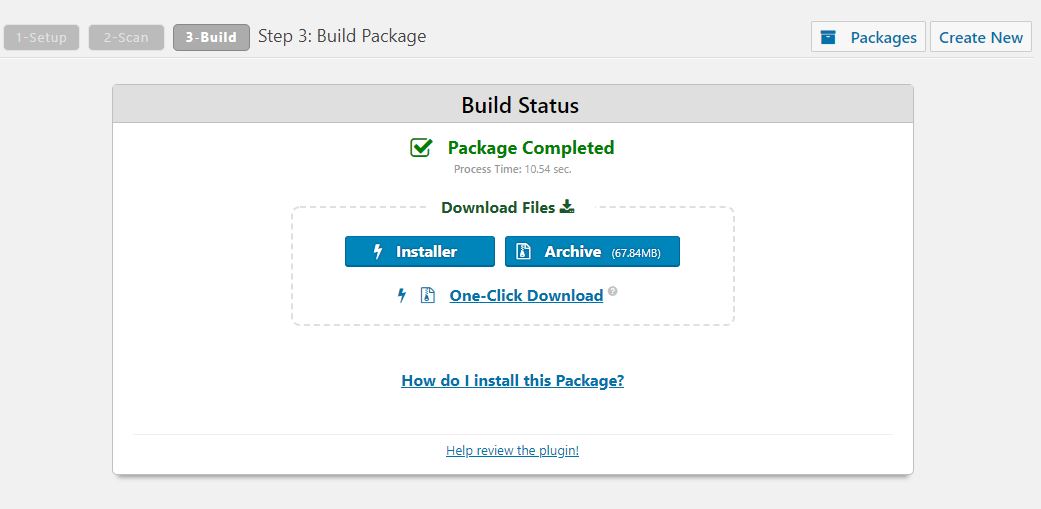The image size is (1041, 509).
Task: Click the lightning bolt icon on Installer button
Action: (x=378, y=252)
